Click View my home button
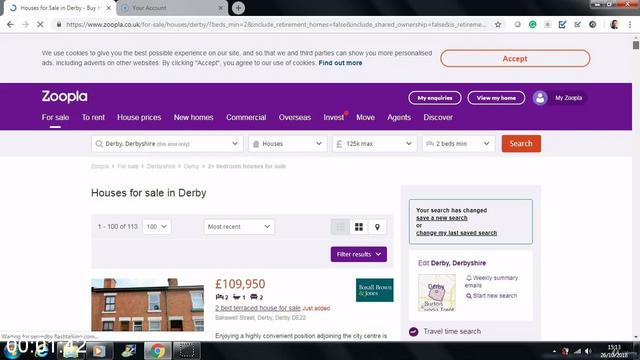 click(496, 98)
